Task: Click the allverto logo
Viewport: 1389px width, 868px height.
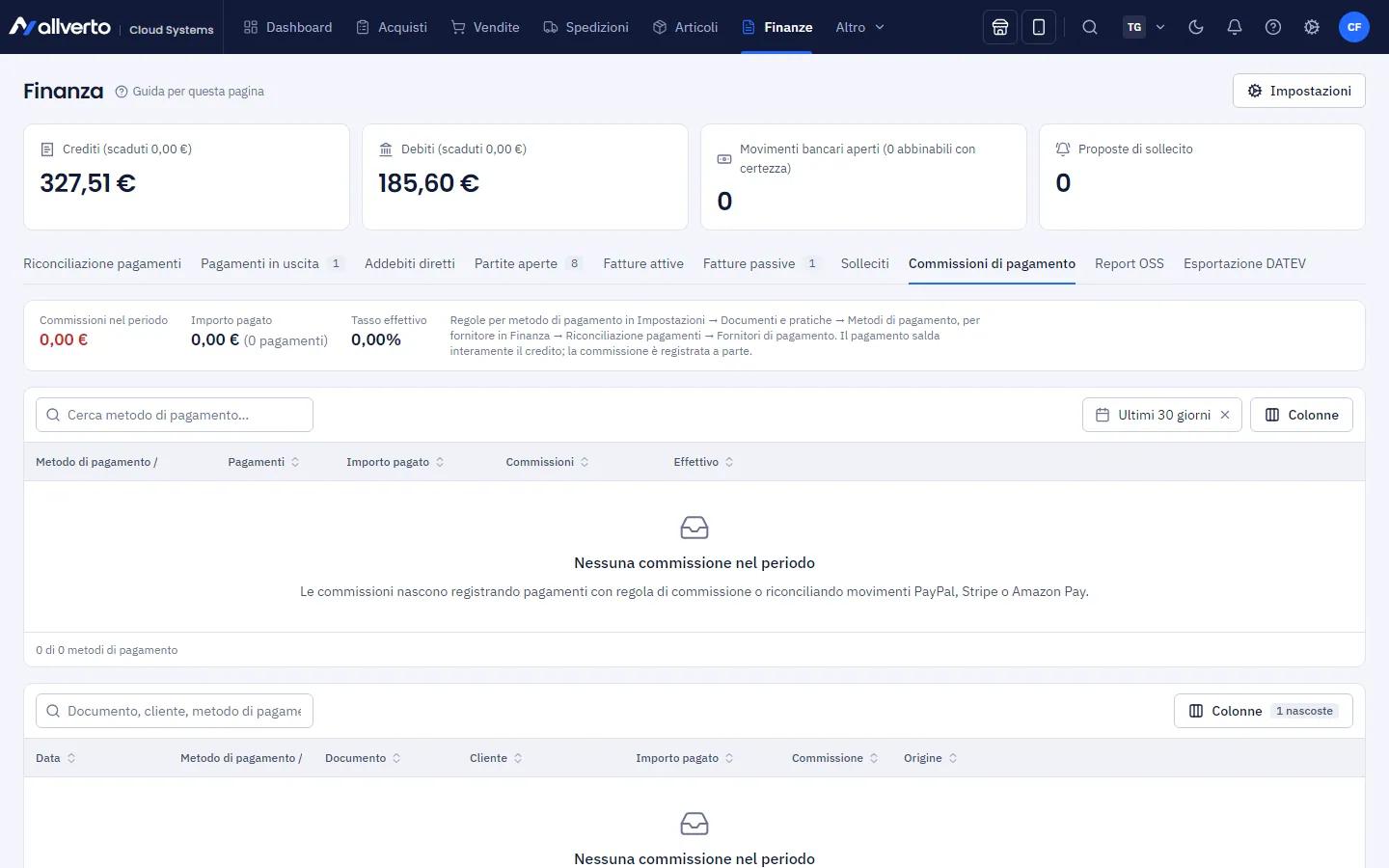Action: pyautogui.click(x=60, y=27)
